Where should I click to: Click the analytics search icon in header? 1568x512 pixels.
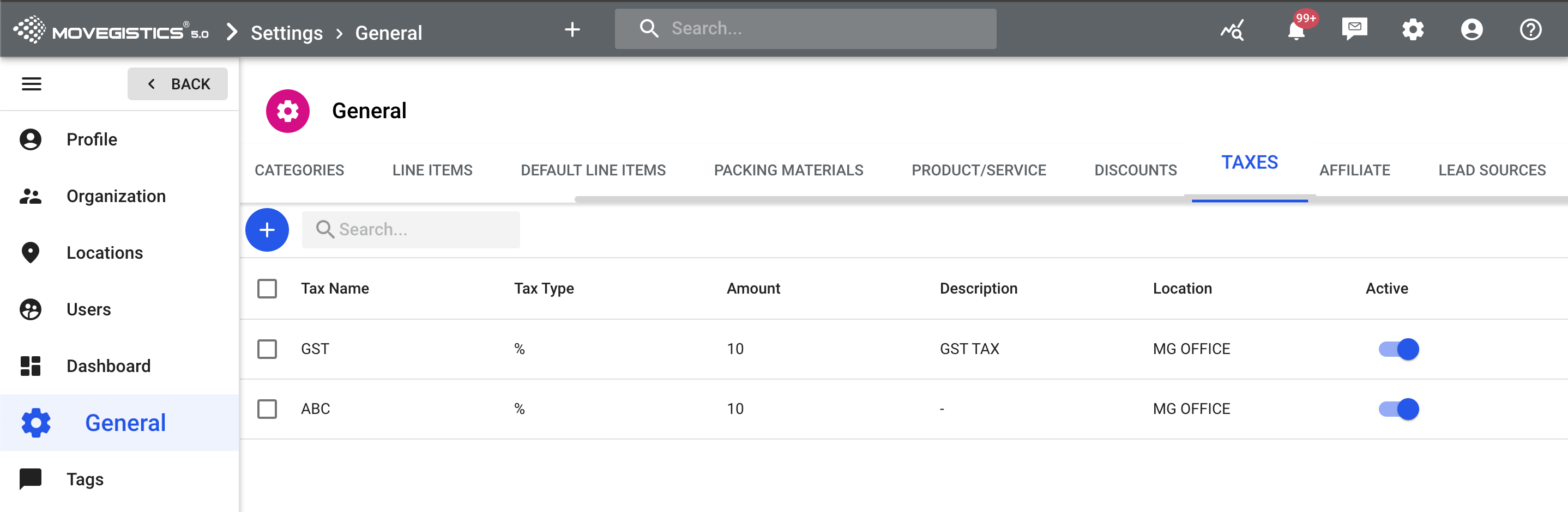tap(1232, 30)
